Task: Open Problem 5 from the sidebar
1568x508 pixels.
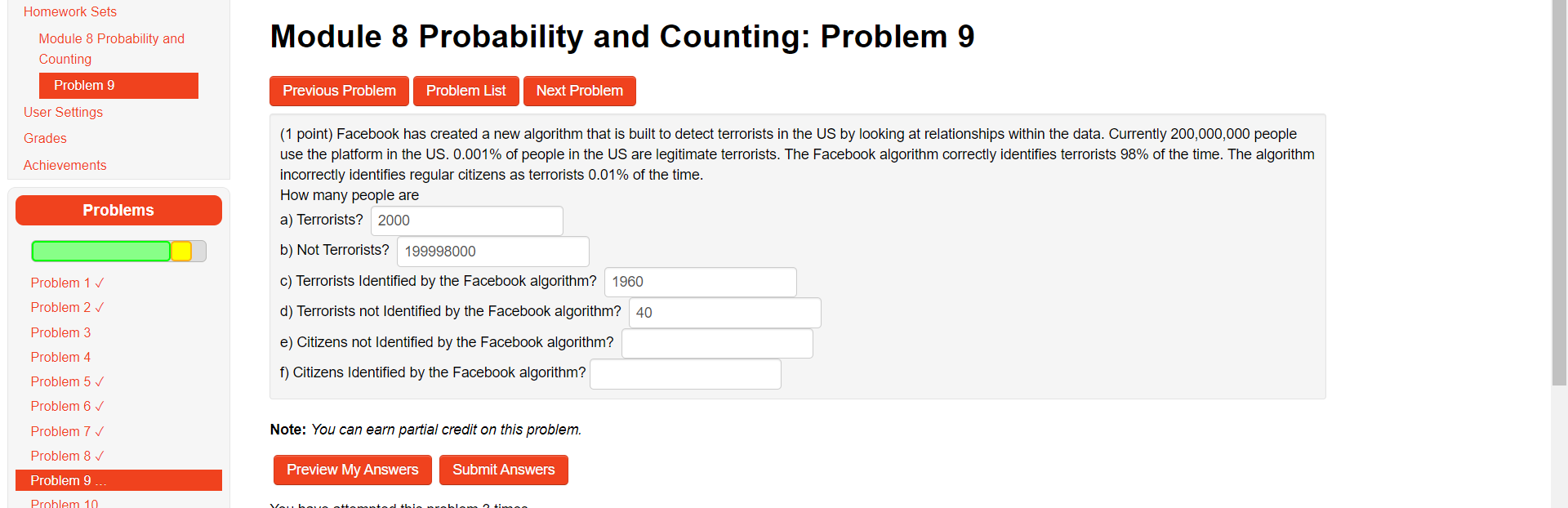Action: click(60, 381)
